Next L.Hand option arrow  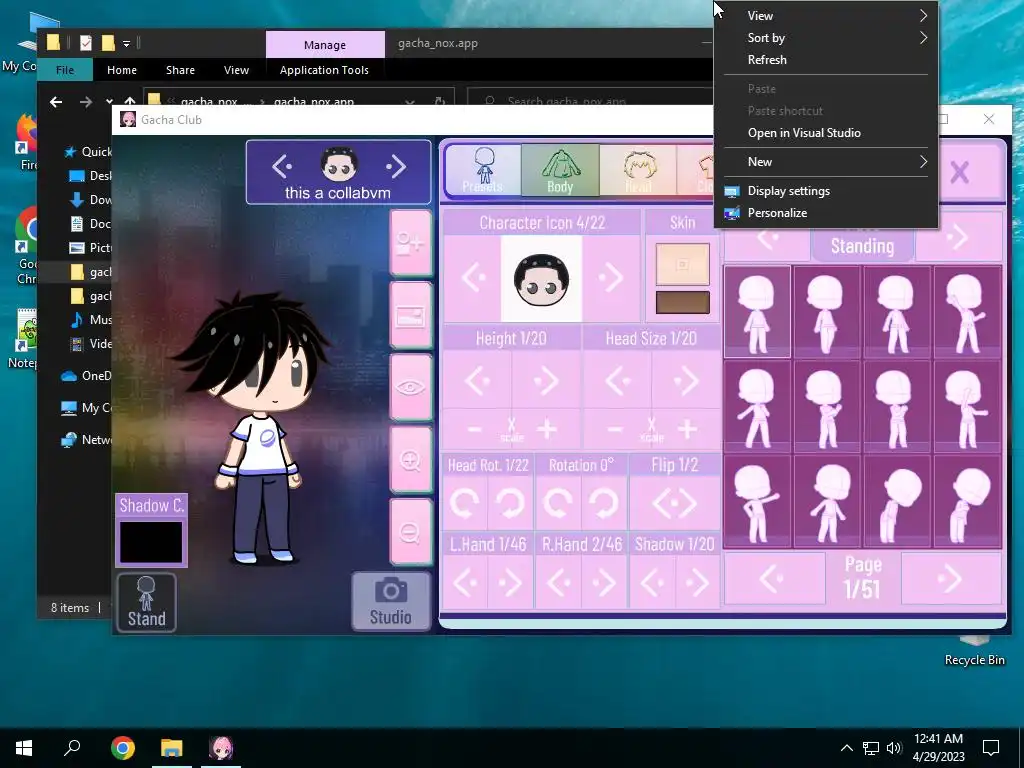[x=509, y=581]
